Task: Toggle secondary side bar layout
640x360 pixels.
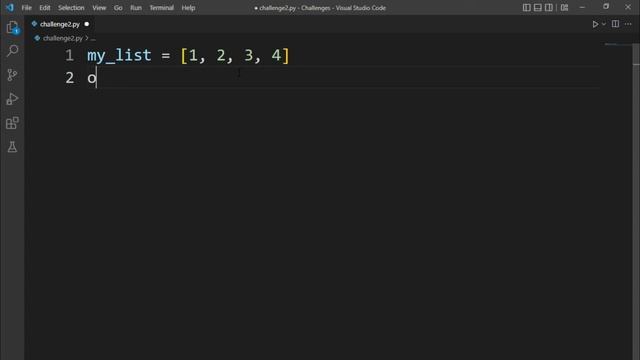Action: pyautogui.click(x=549, y=7)
